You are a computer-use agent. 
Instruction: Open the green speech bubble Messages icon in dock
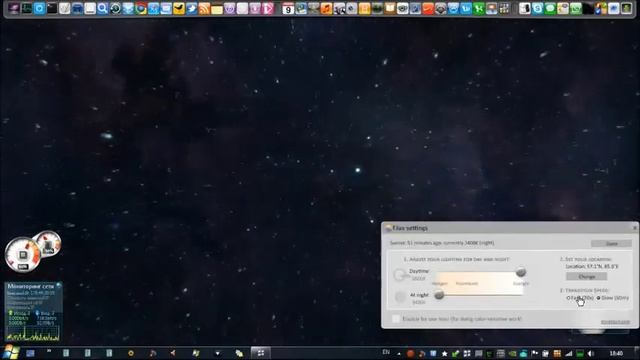(x=550, y=9)
